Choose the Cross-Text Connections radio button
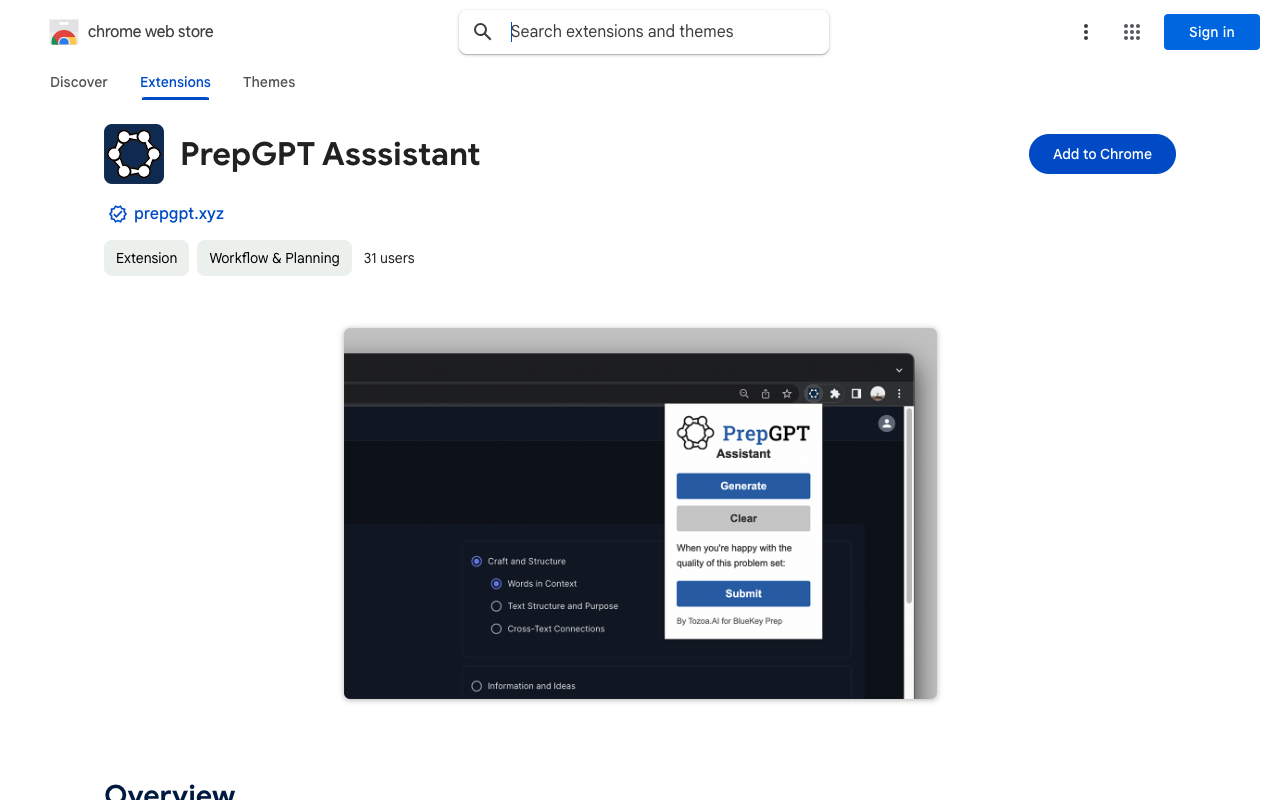 496,629
